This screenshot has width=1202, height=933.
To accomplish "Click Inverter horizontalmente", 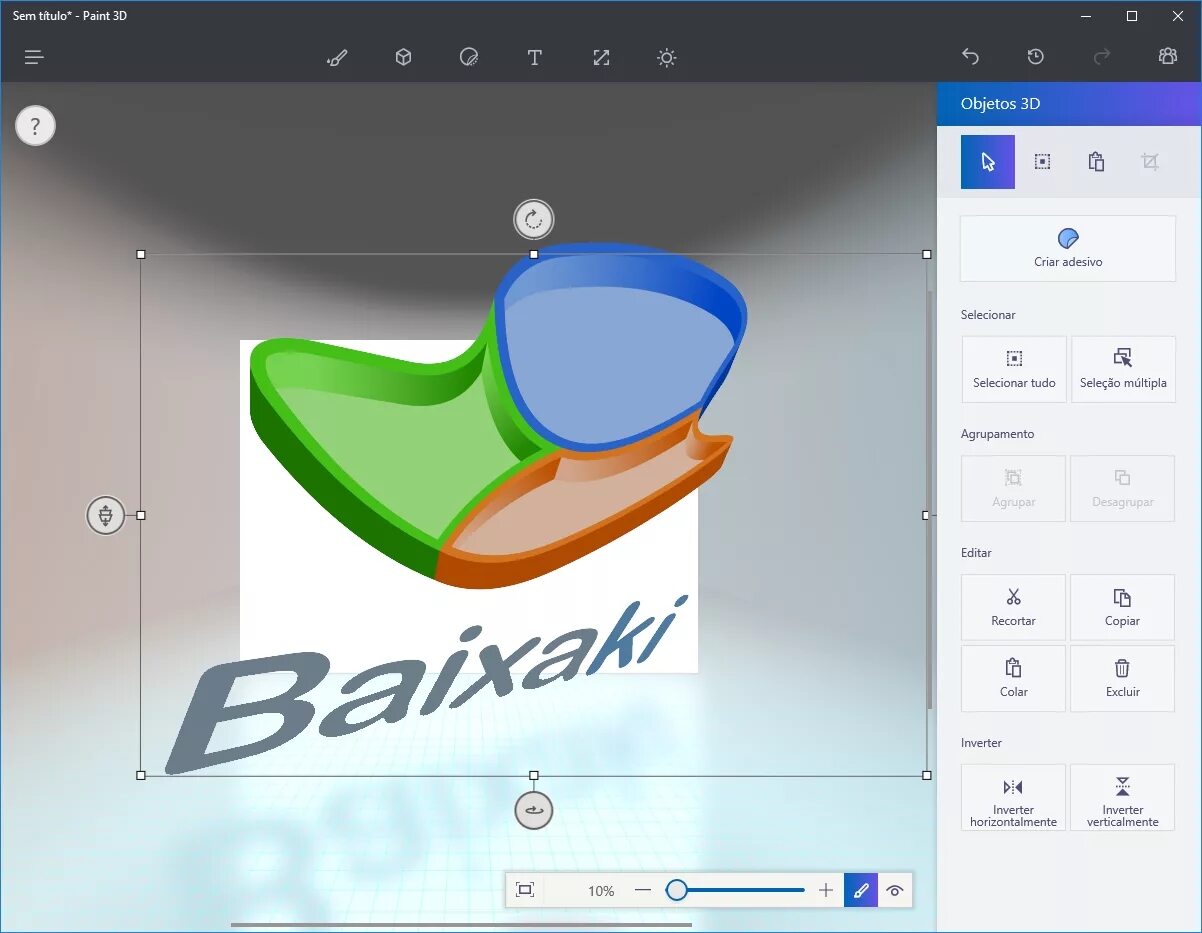I will [x=1014, y=798].
